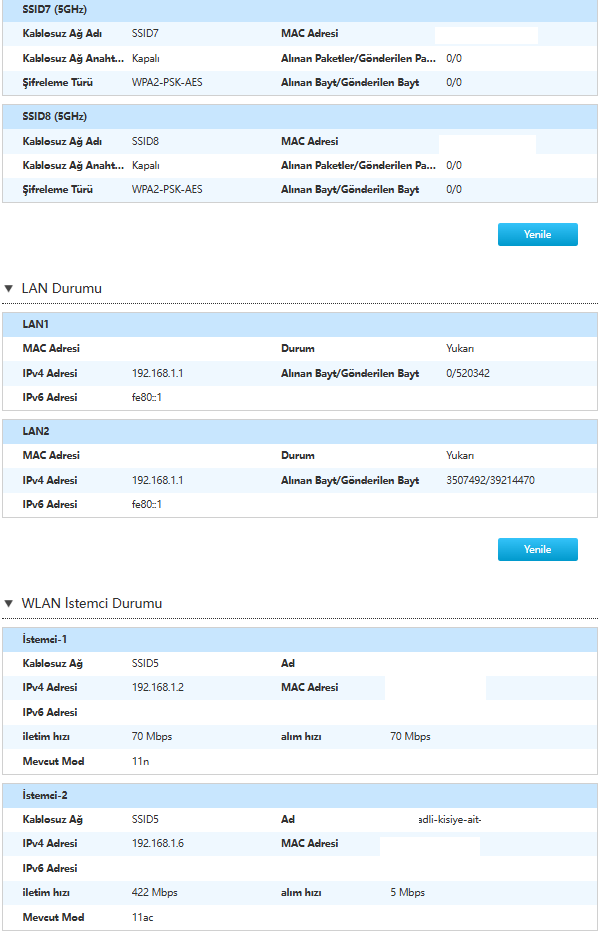The width and height of the screenshot is (610, 937).
Task: Select the iletim hızı value 422 Mbps
Action: [155, 893]
